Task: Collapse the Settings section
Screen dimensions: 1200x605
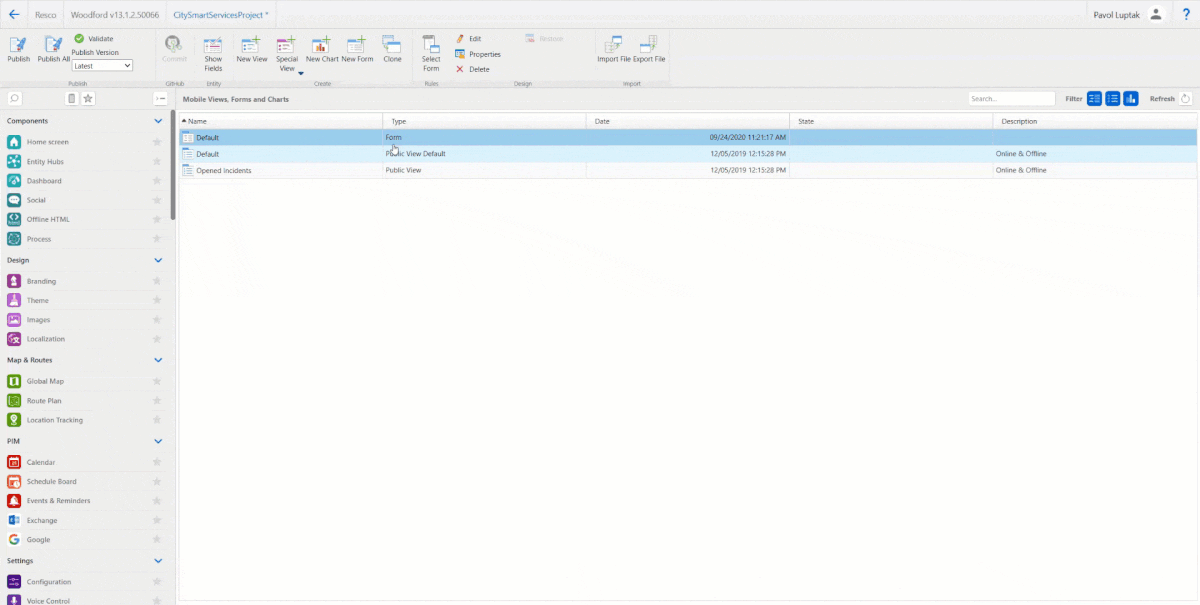Action: tap(158, 561)
